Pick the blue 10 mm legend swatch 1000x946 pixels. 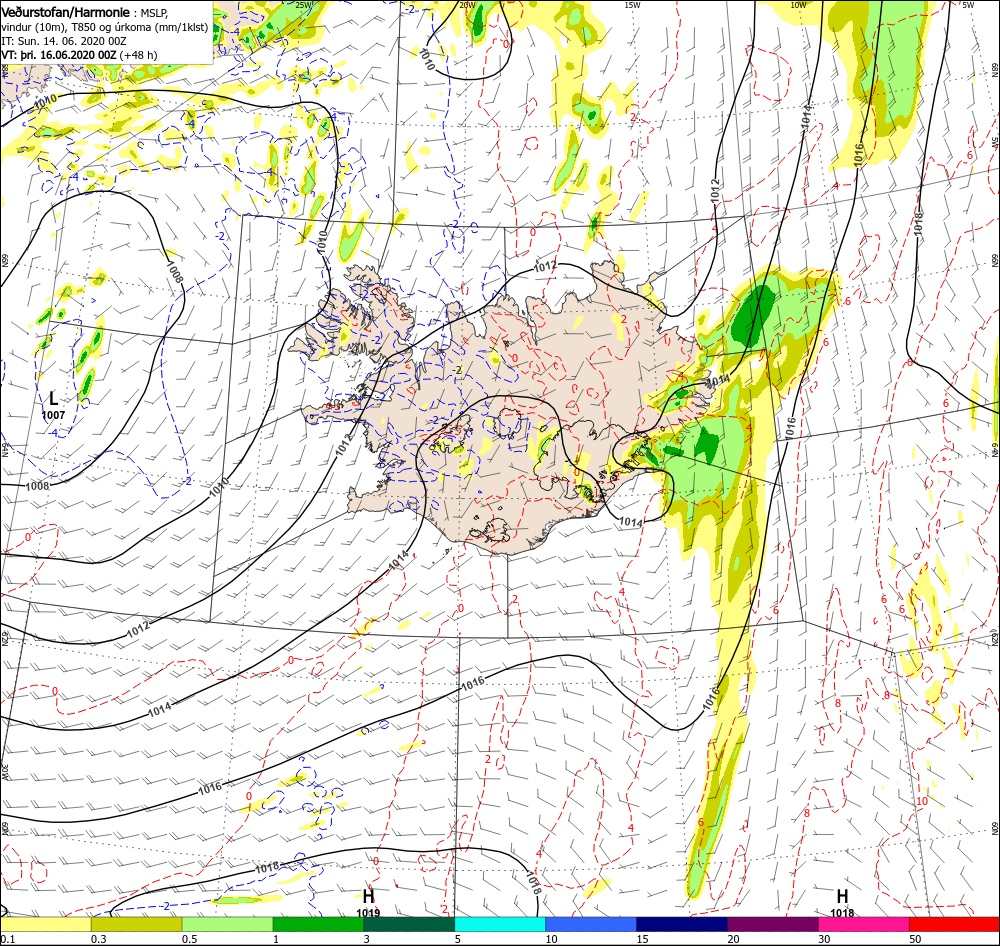pyautogui.click(x=591, y=924)
